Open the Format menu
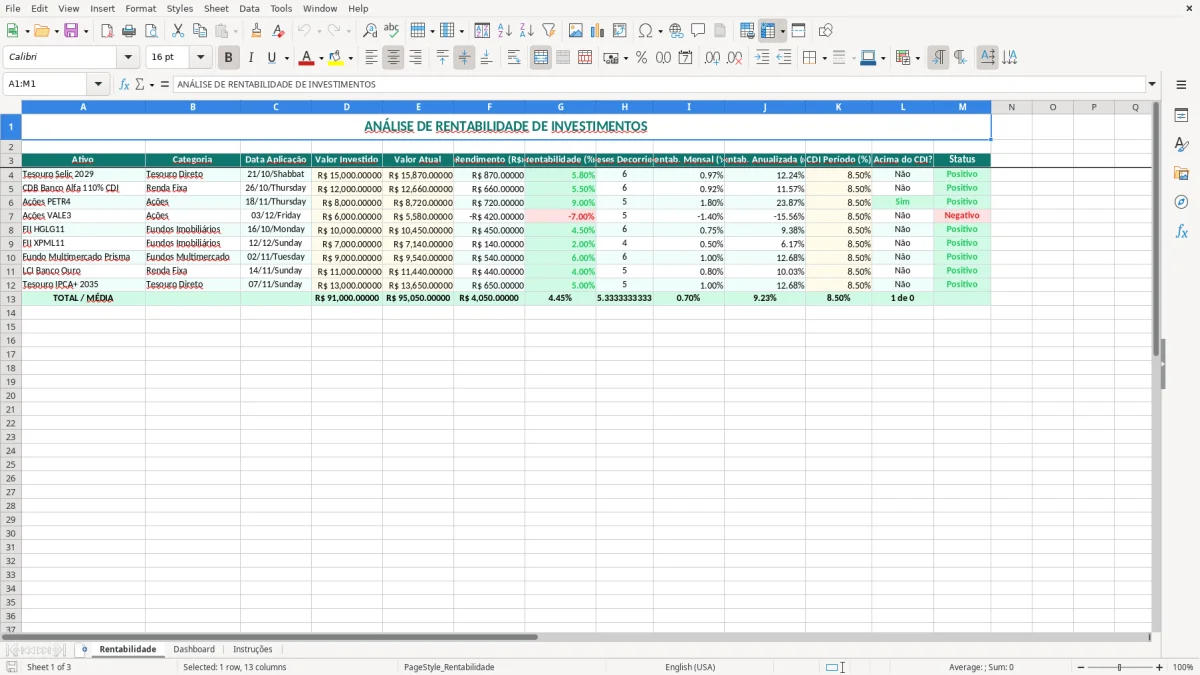The image size is (1200, 675). (x=141, y=8)
